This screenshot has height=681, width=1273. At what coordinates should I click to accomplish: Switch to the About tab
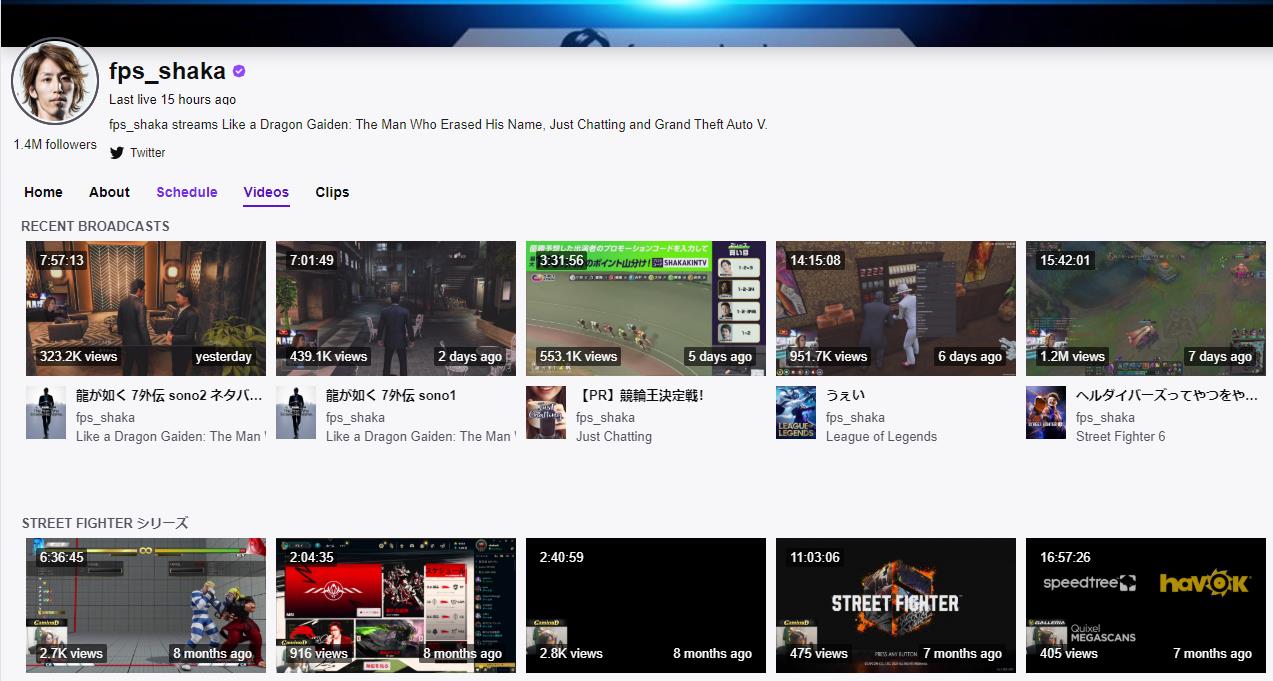(109, 192)
